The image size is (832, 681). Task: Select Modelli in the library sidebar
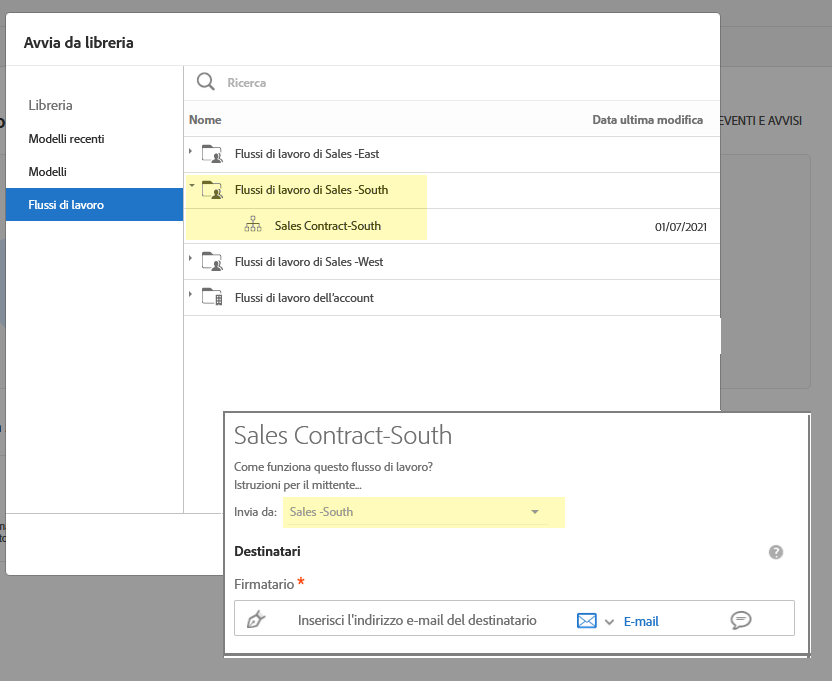point(47,172)
